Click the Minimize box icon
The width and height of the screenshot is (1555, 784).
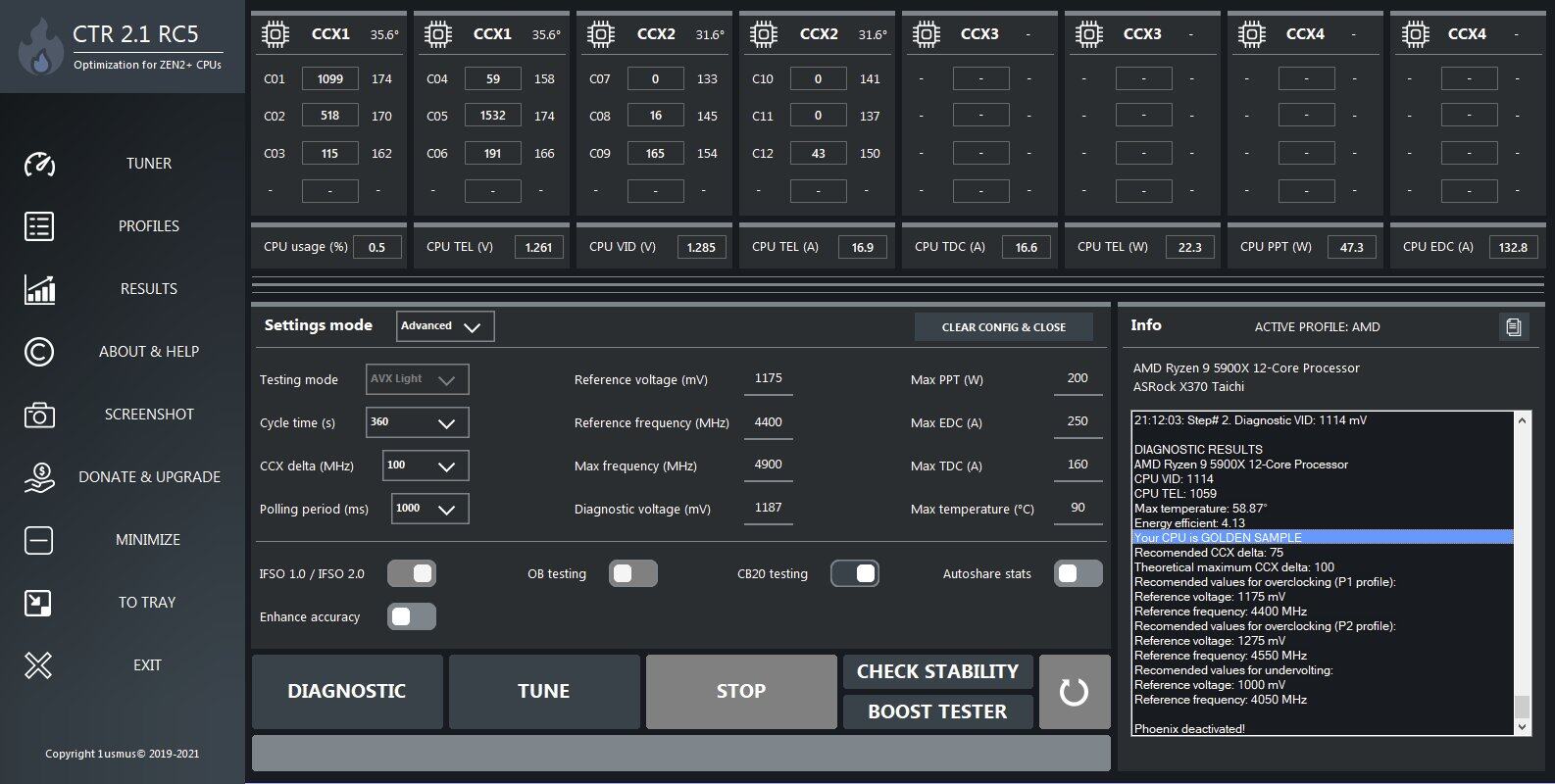38,540
